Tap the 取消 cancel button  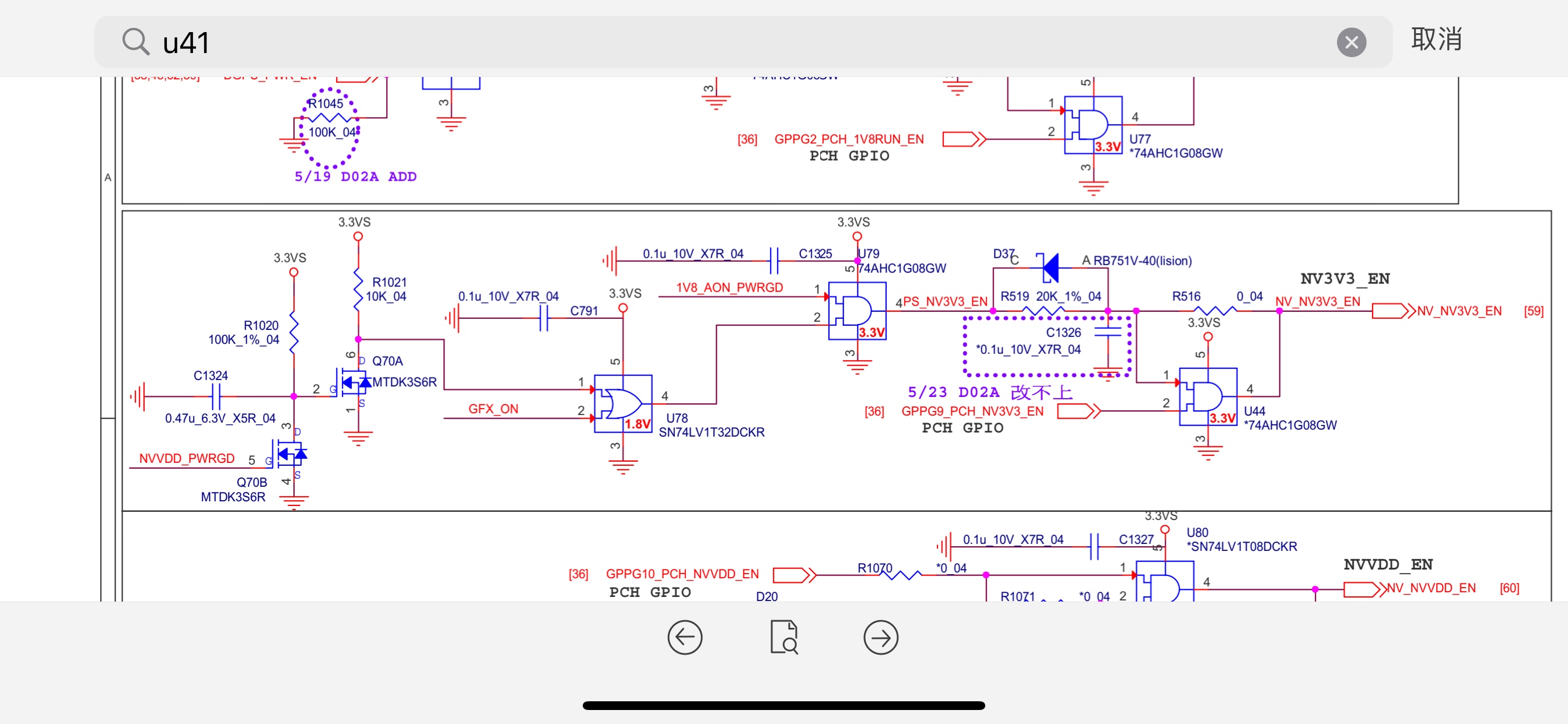(1436, 40)
